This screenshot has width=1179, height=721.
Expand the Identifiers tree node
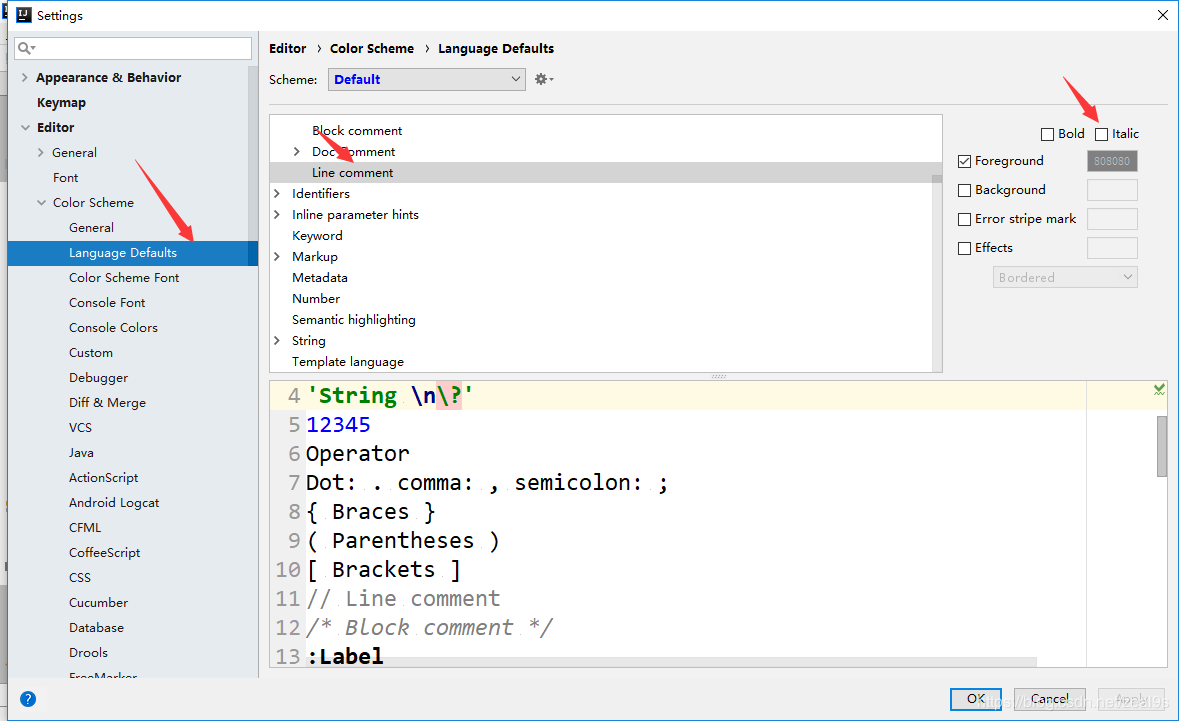277,194
